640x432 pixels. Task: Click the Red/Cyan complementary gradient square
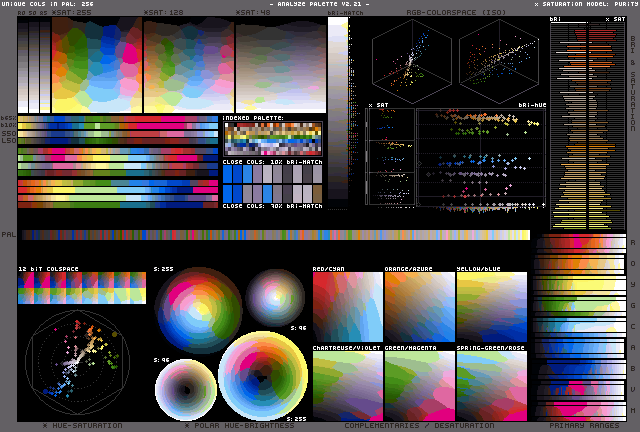(347, 308)
